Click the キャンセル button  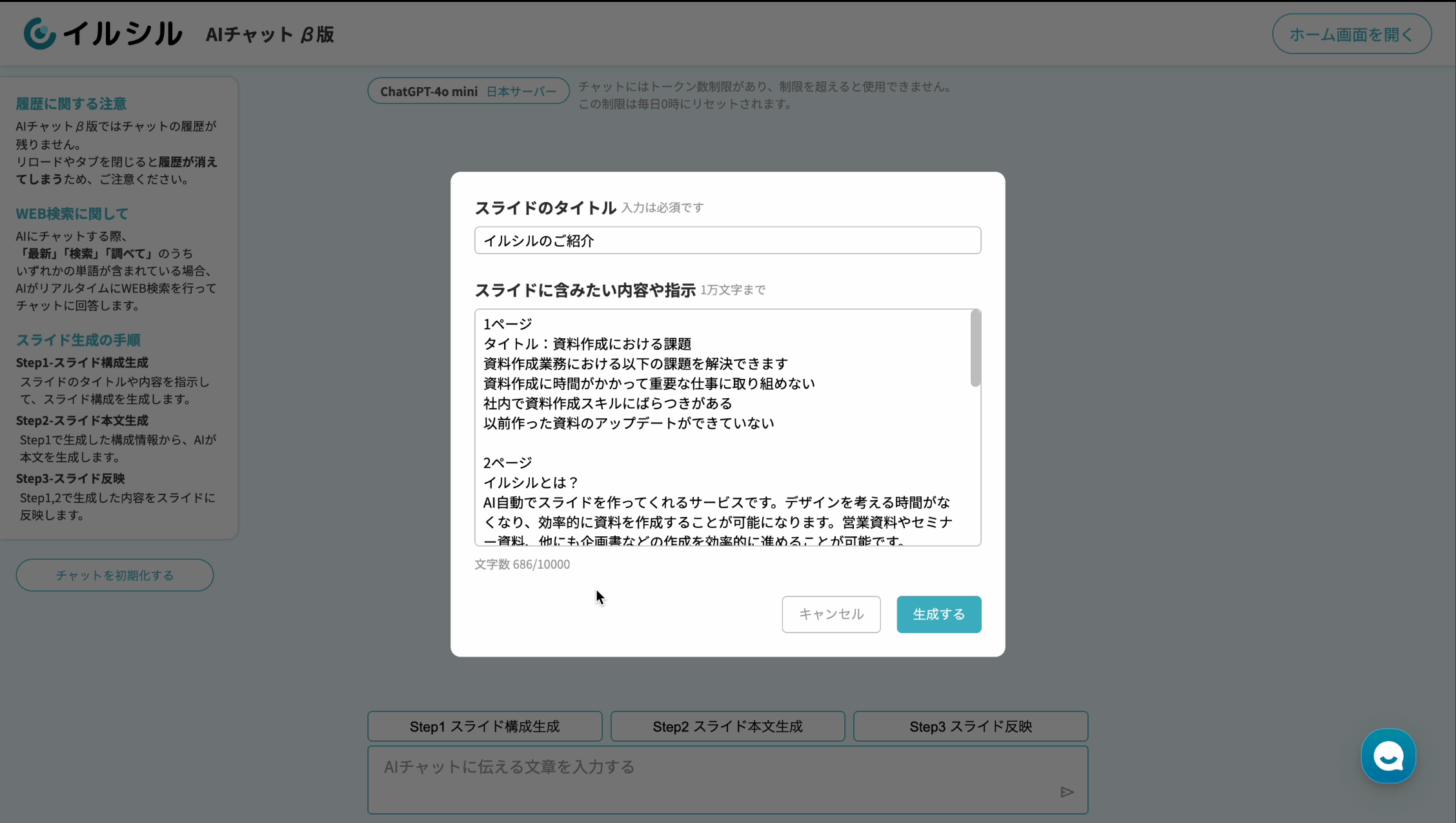tap(831, 614)
